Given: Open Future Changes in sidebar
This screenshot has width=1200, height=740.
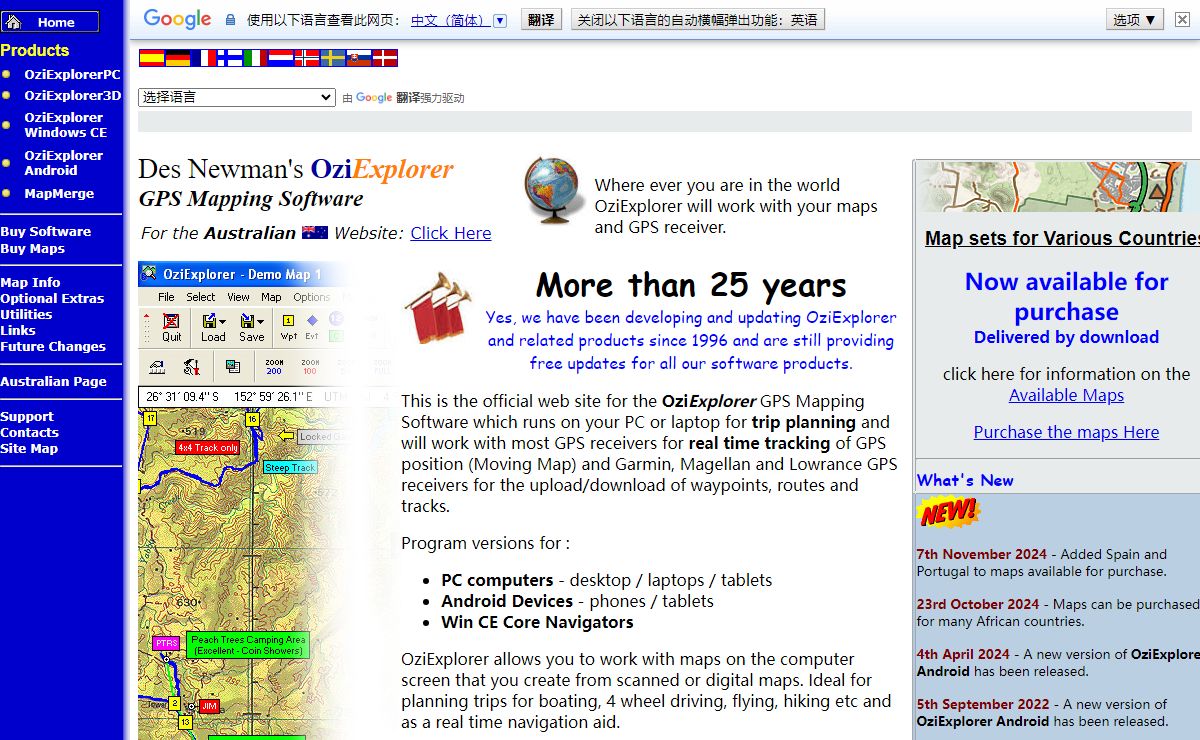Looking at the screenshot, I should 53,346.
